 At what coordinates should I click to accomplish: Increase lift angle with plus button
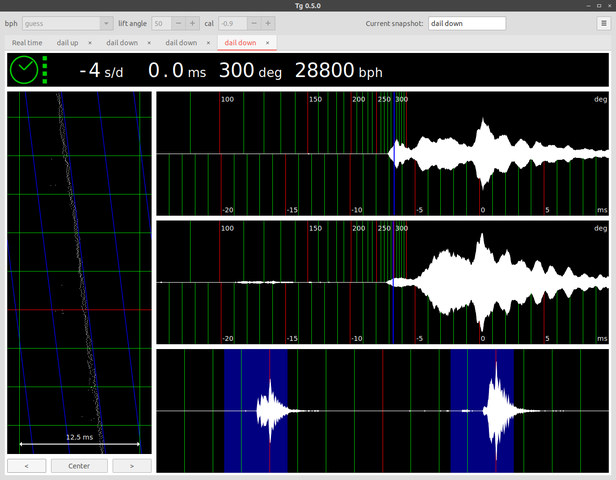pyautogui.click(x=192, y=24)
